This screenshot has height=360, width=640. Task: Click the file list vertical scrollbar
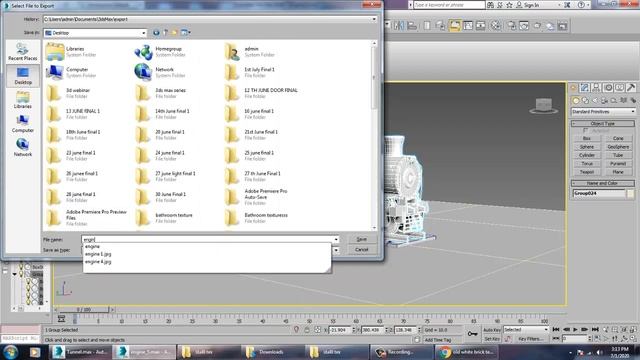click(x=374, y=136)
